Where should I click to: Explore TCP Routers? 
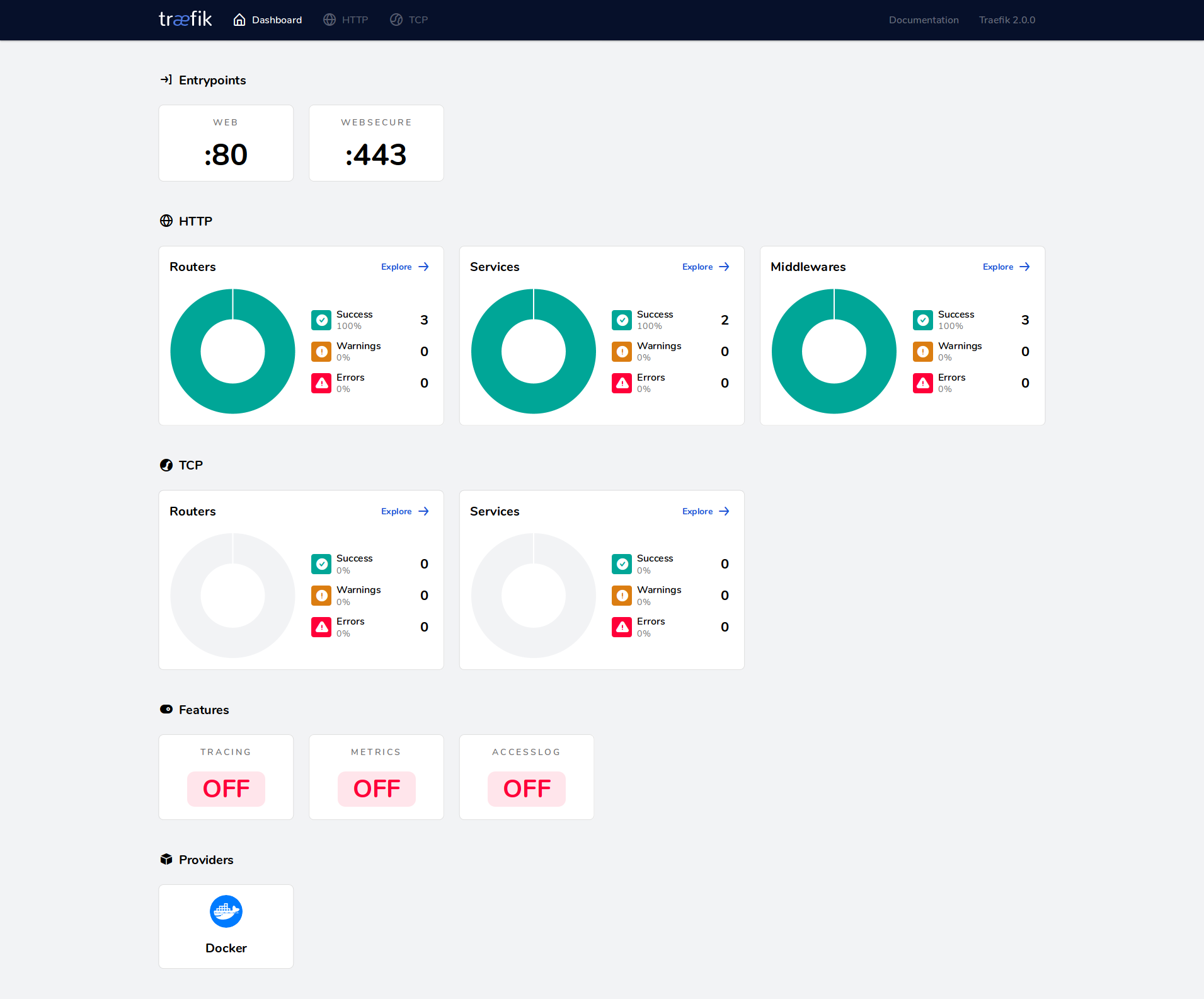click(x=405, y=511)
